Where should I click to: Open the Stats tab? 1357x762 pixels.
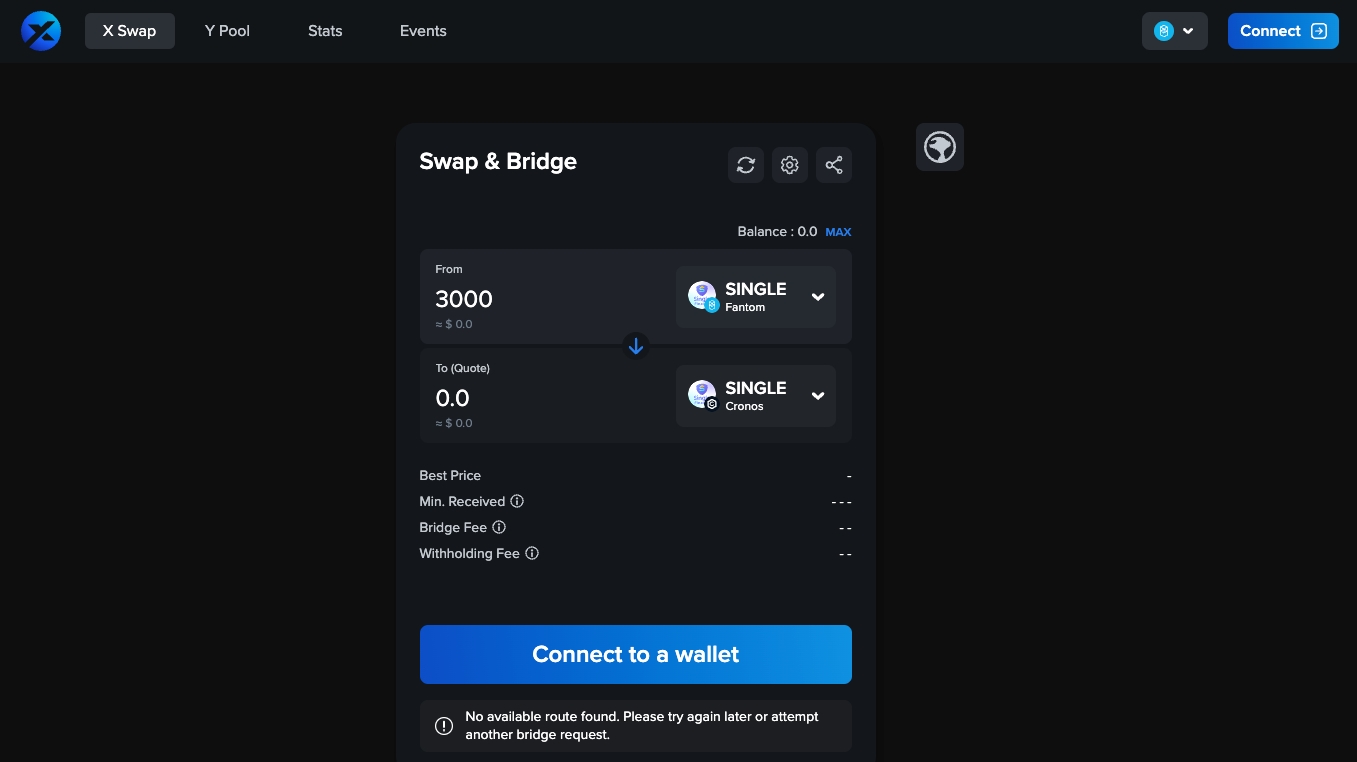click(x=325, y=31)
